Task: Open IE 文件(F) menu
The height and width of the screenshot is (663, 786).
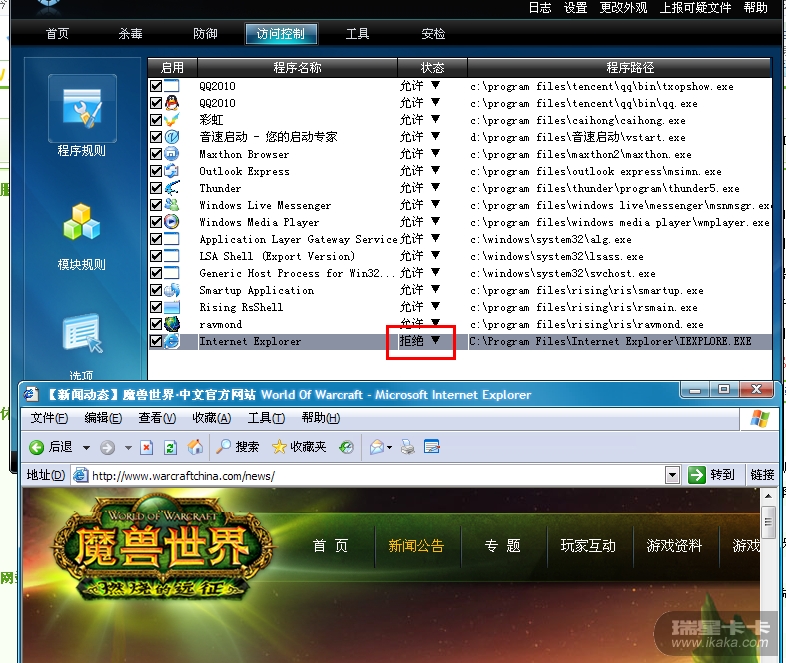Action: [49, 417]
